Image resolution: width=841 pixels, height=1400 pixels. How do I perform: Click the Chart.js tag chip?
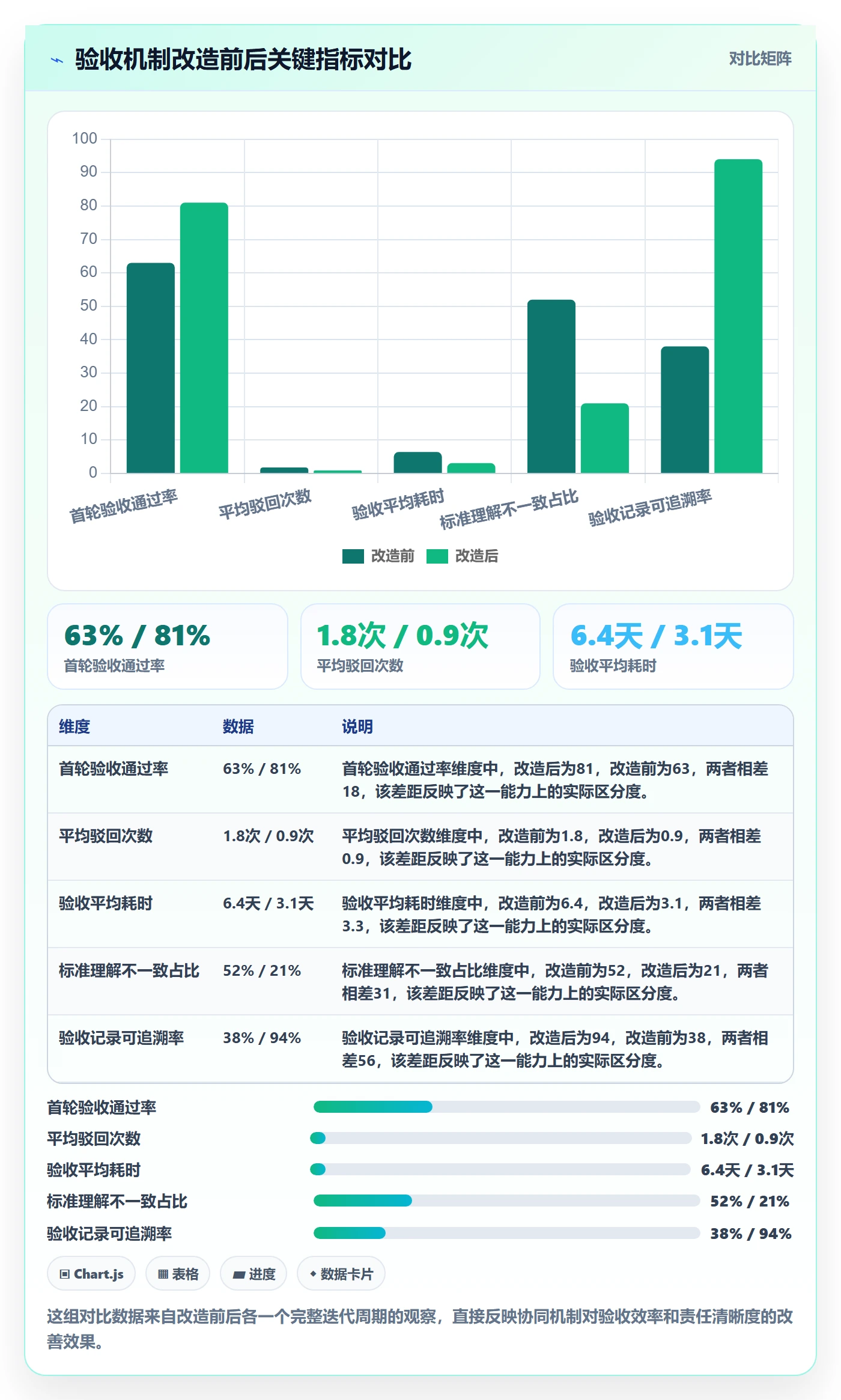[x=91, y=1274]
